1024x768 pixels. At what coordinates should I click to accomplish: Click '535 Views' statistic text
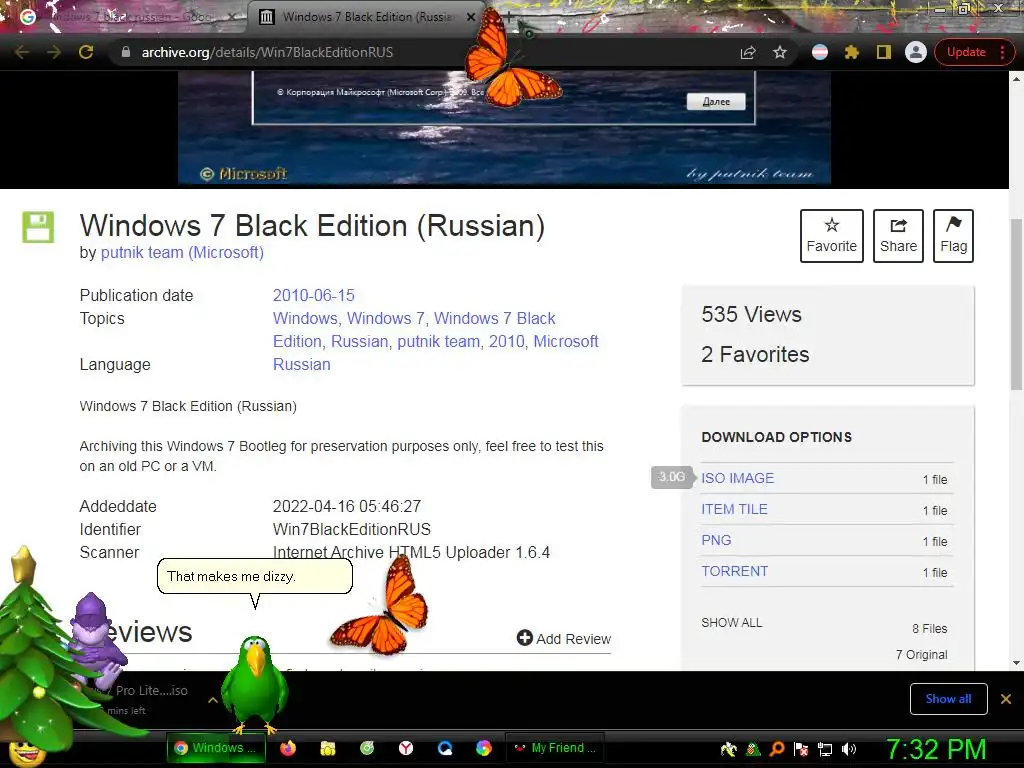pyautogui.click(x=751, y=314)
